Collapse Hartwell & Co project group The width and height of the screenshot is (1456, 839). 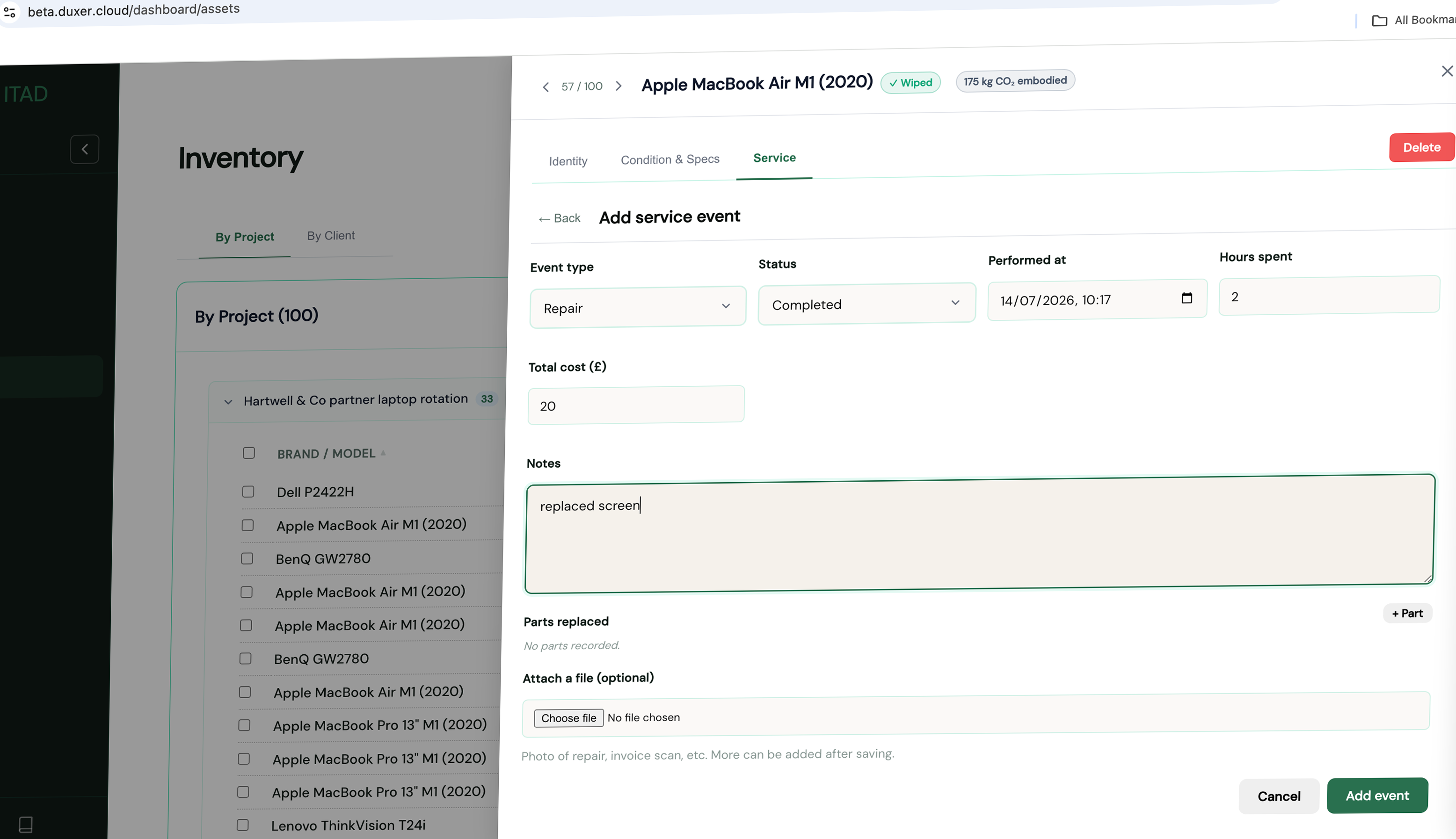pos(228,402)
